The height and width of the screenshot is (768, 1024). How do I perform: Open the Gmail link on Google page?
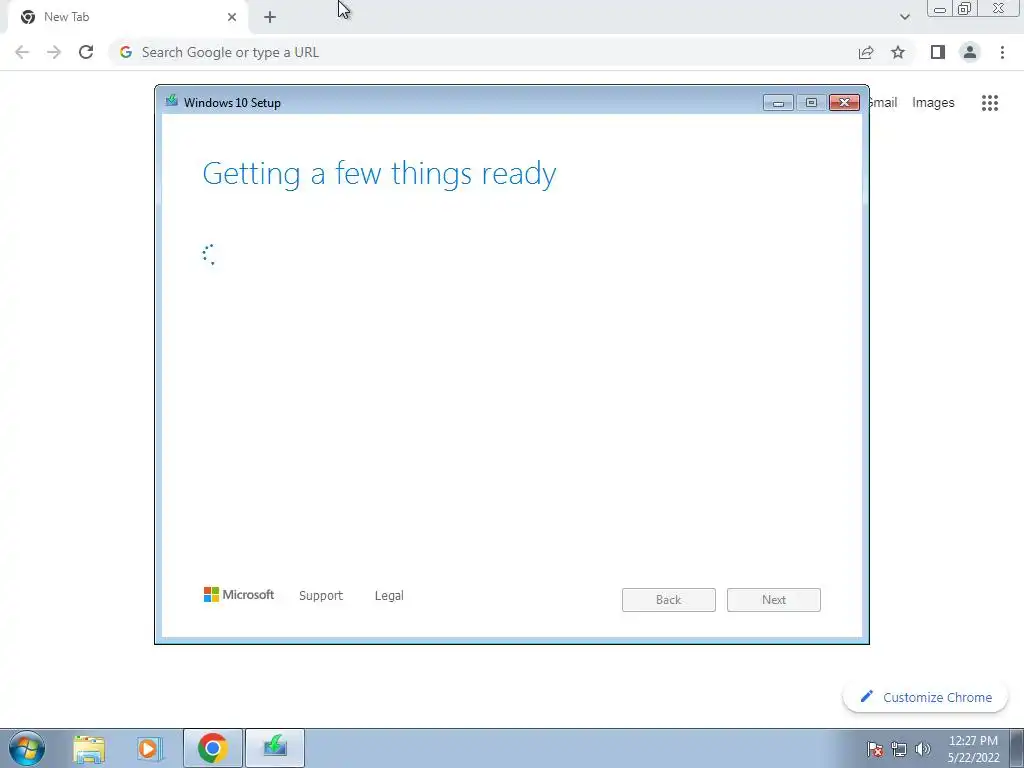pyautogui.click(x=884, y=103)
